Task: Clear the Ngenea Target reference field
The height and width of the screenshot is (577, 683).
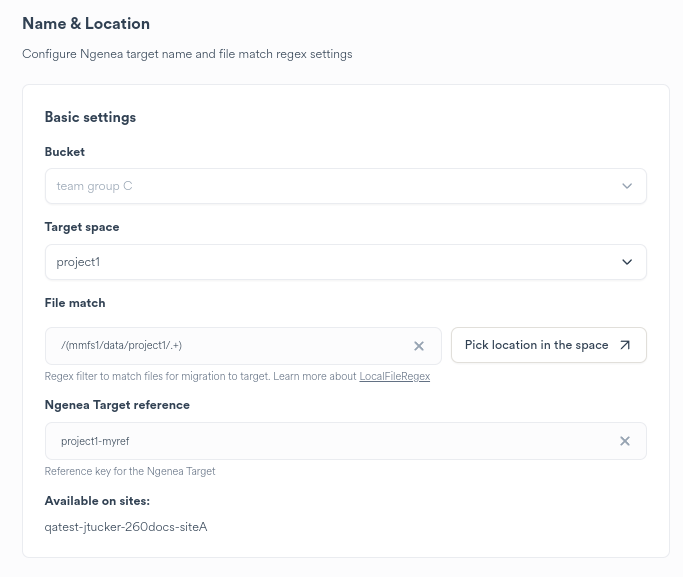Action: (x=625, y=441)
